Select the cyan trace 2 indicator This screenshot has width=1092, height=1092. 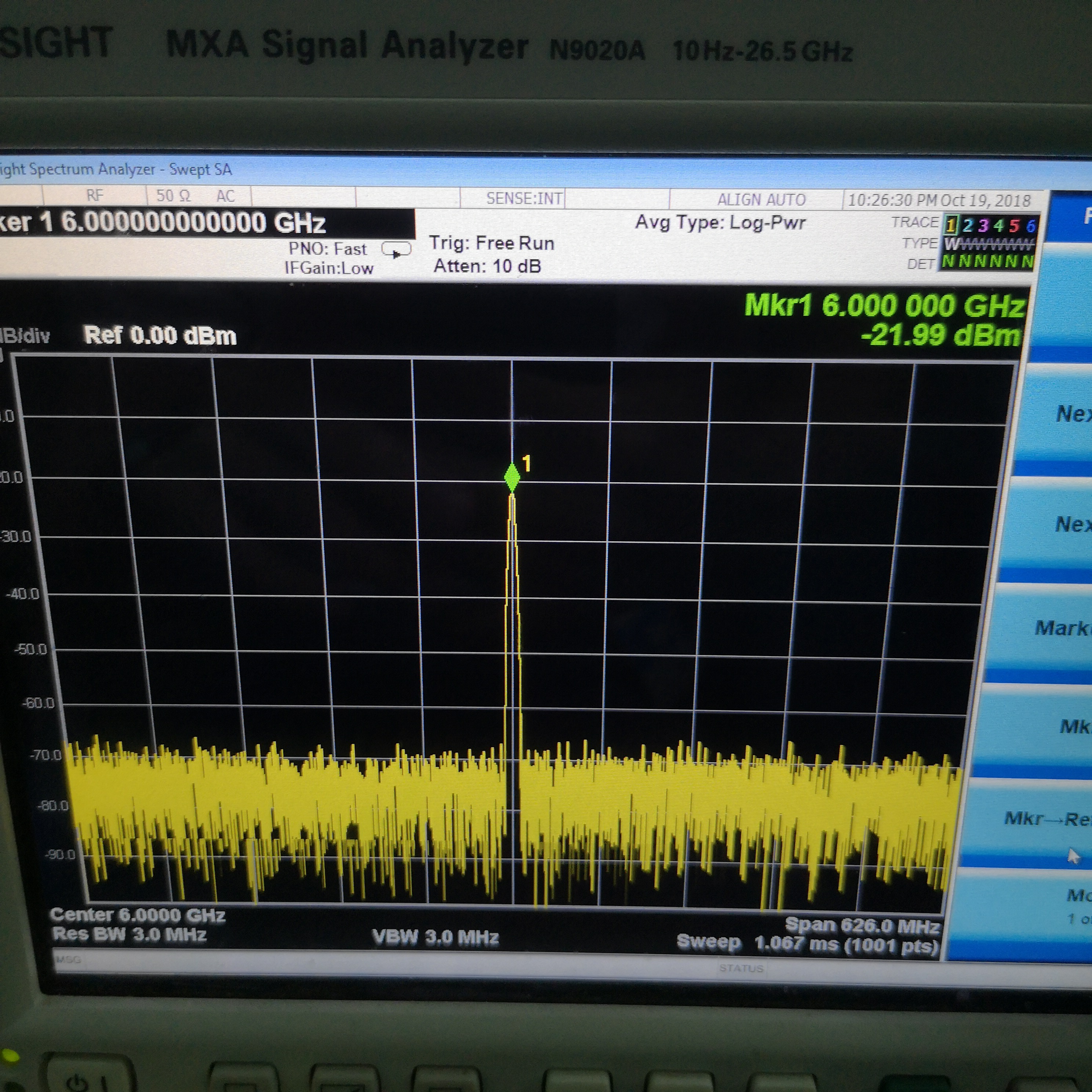(967, 226)
